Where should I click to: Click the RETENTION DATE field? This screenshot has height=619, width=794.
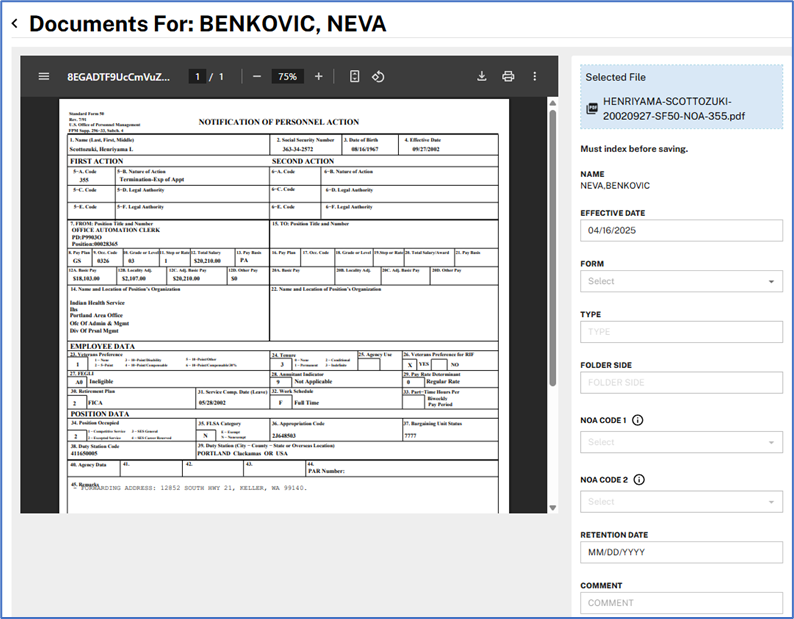[681, 552]
